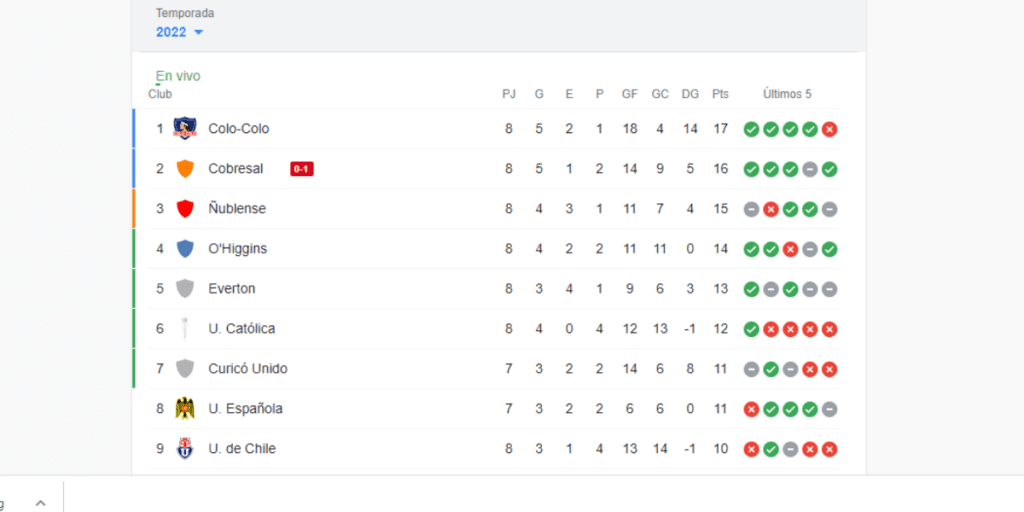Click the U. de Chile crest
1024x512 pixels.
coord(184,448)
